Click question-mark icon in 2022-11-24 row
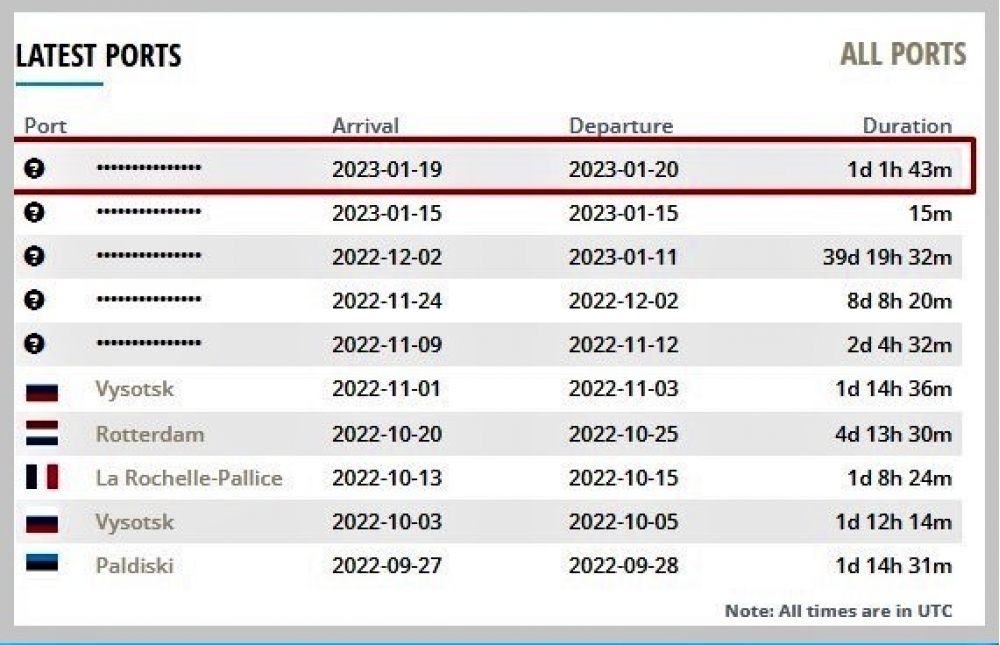The height and width of the screenshot is (645, 1000). [34, 299]
